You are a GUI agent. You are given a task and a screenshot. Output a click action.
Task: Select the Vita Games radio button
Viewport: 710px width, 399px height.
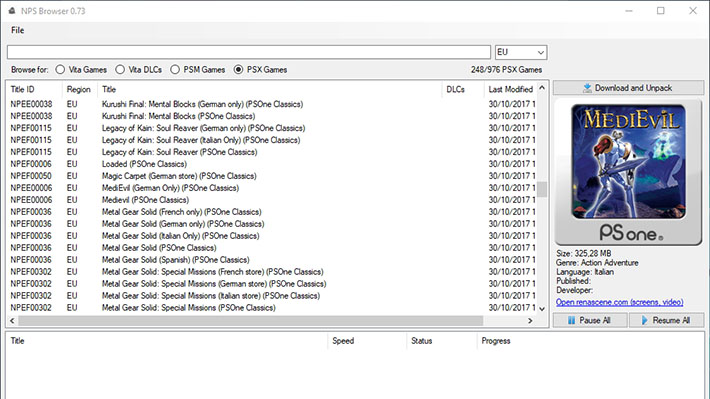point(60,70)
